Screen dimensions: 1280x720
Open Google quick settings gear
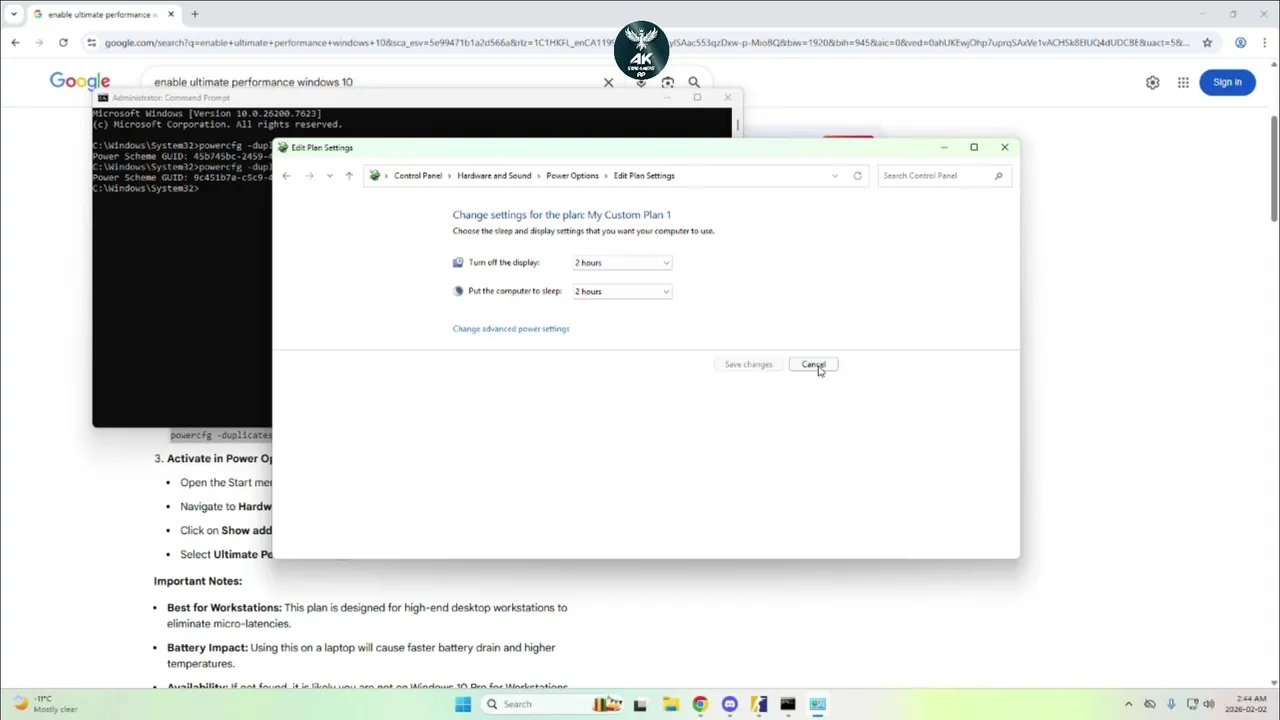pyautogui.click(x=1153, y=82)
